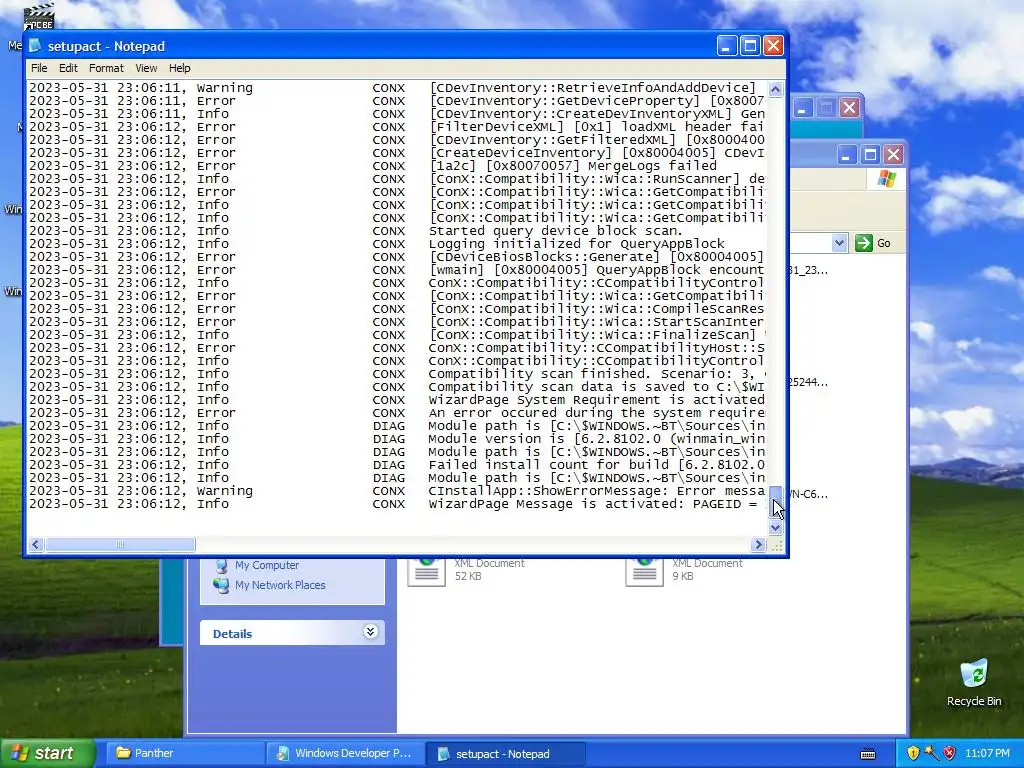Open the Help menu in Notepad
Image resolution: width=1024 pixels, height=768 pixels.
point(180,68)
